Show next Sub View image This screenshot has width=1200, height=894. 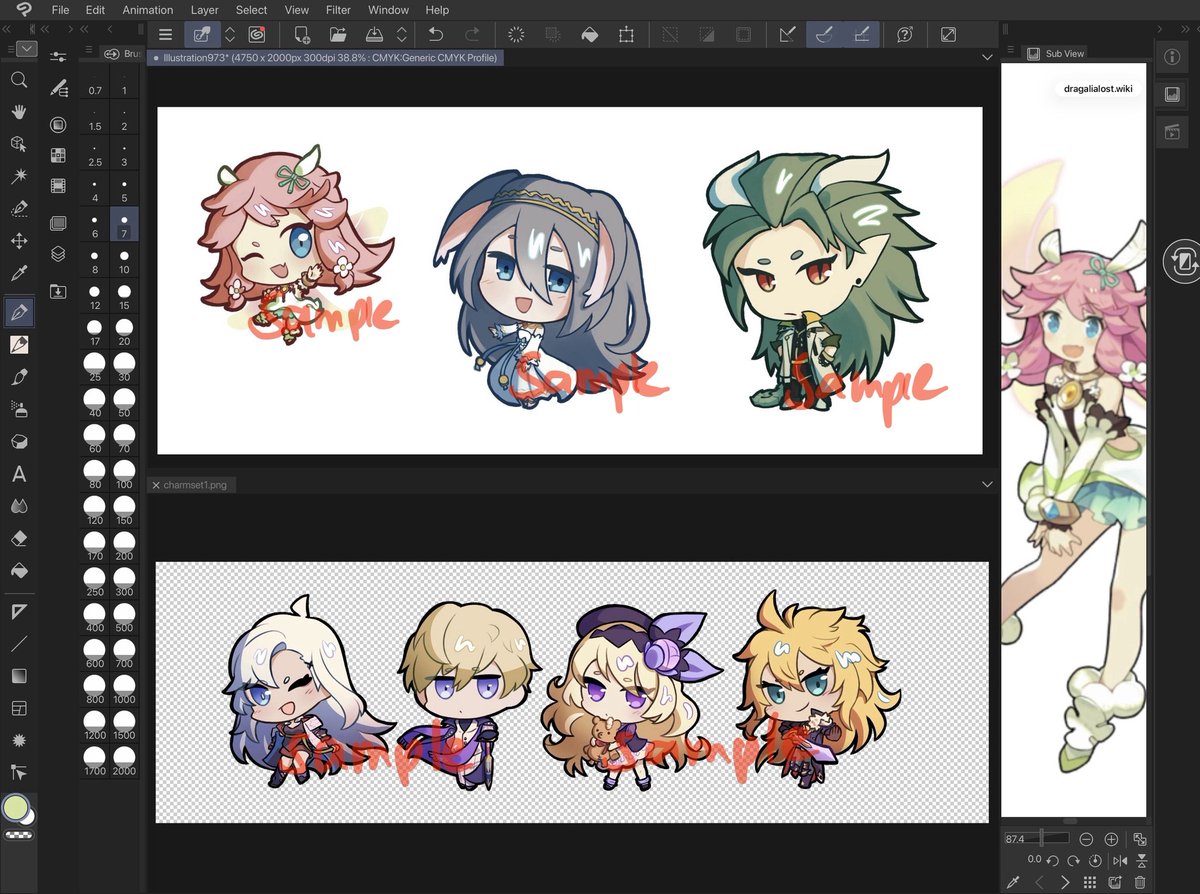pyautogui.click(x=1065, y=883)
